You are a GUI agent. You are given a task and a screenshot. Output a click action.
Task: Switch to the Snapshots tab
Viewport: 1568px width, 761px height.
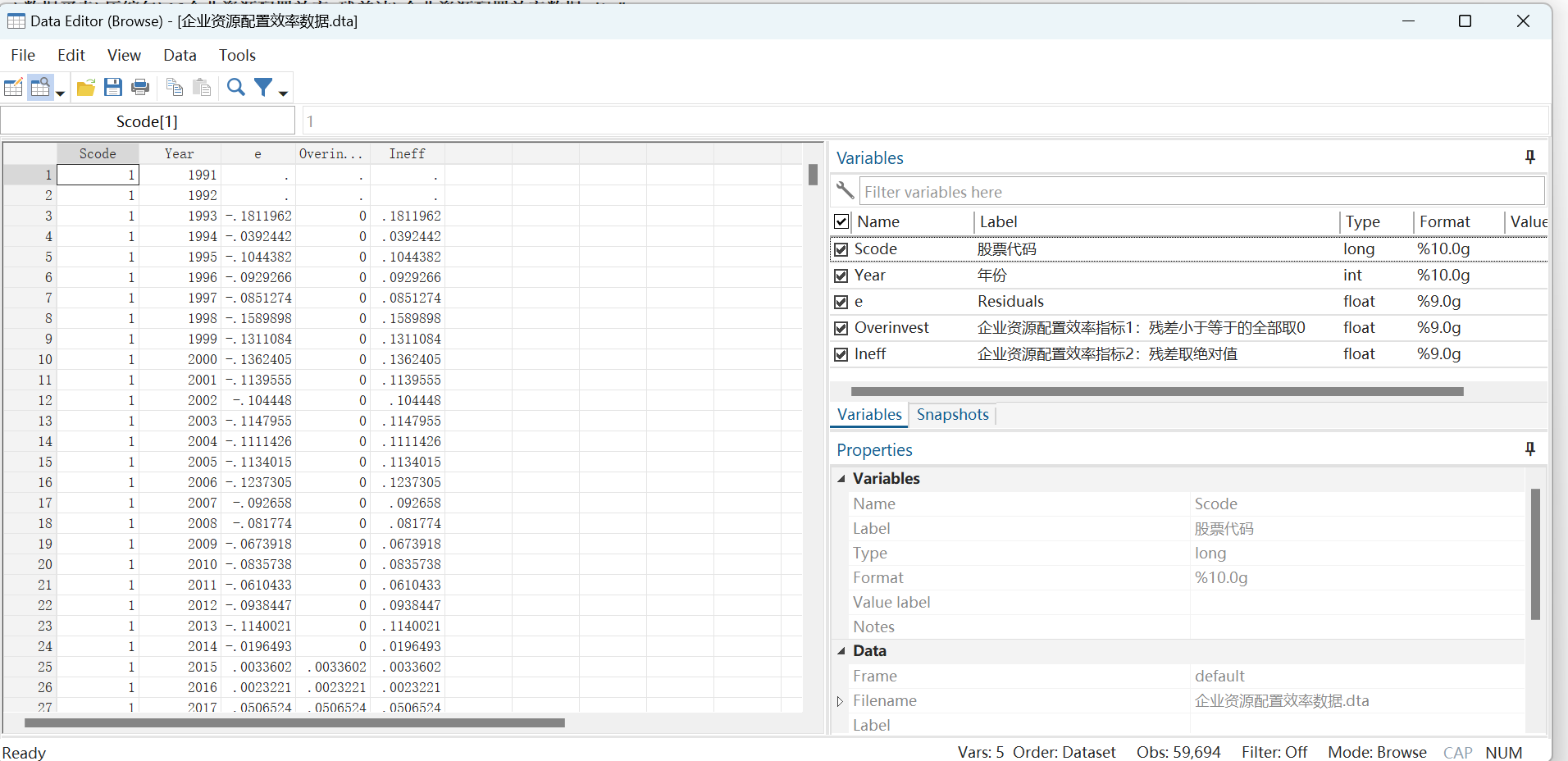(952, 415)
